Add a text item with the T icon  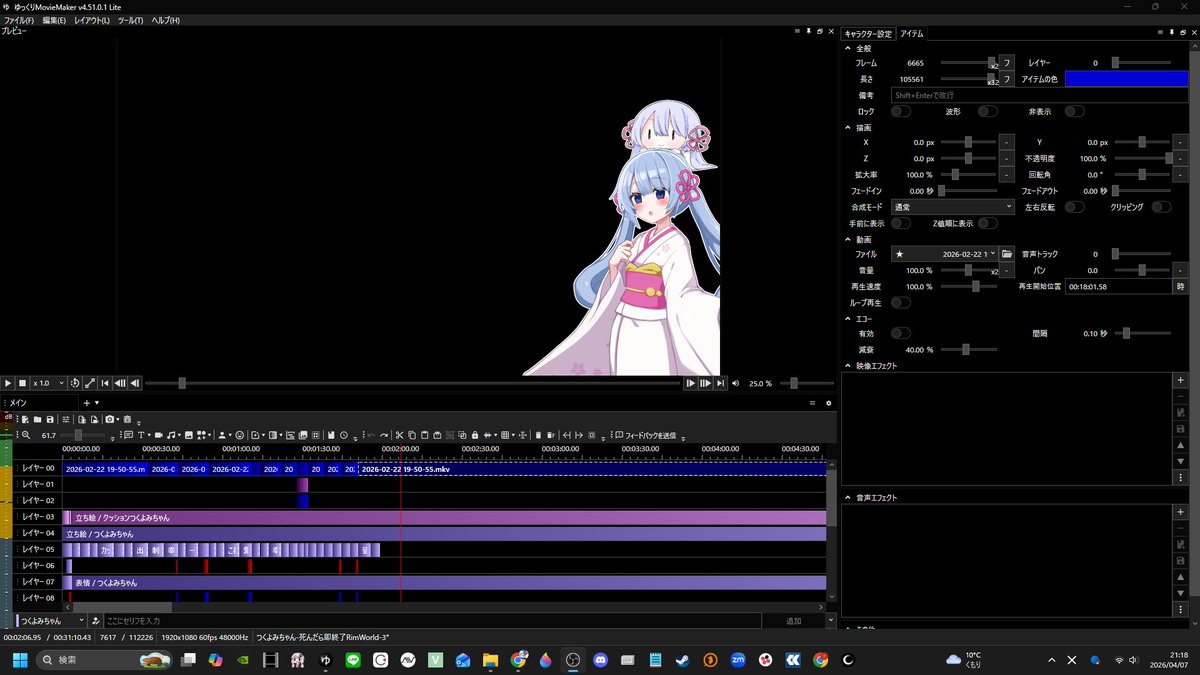[x=141, y=435]
